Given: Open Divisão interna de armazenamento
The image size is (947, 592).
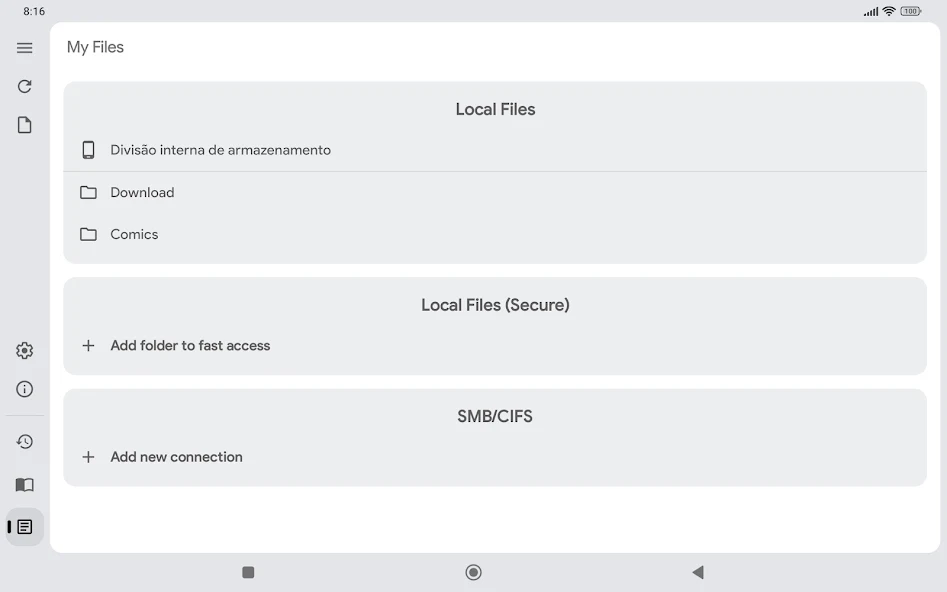Looking at the screenshot, I should coord(220,149).
